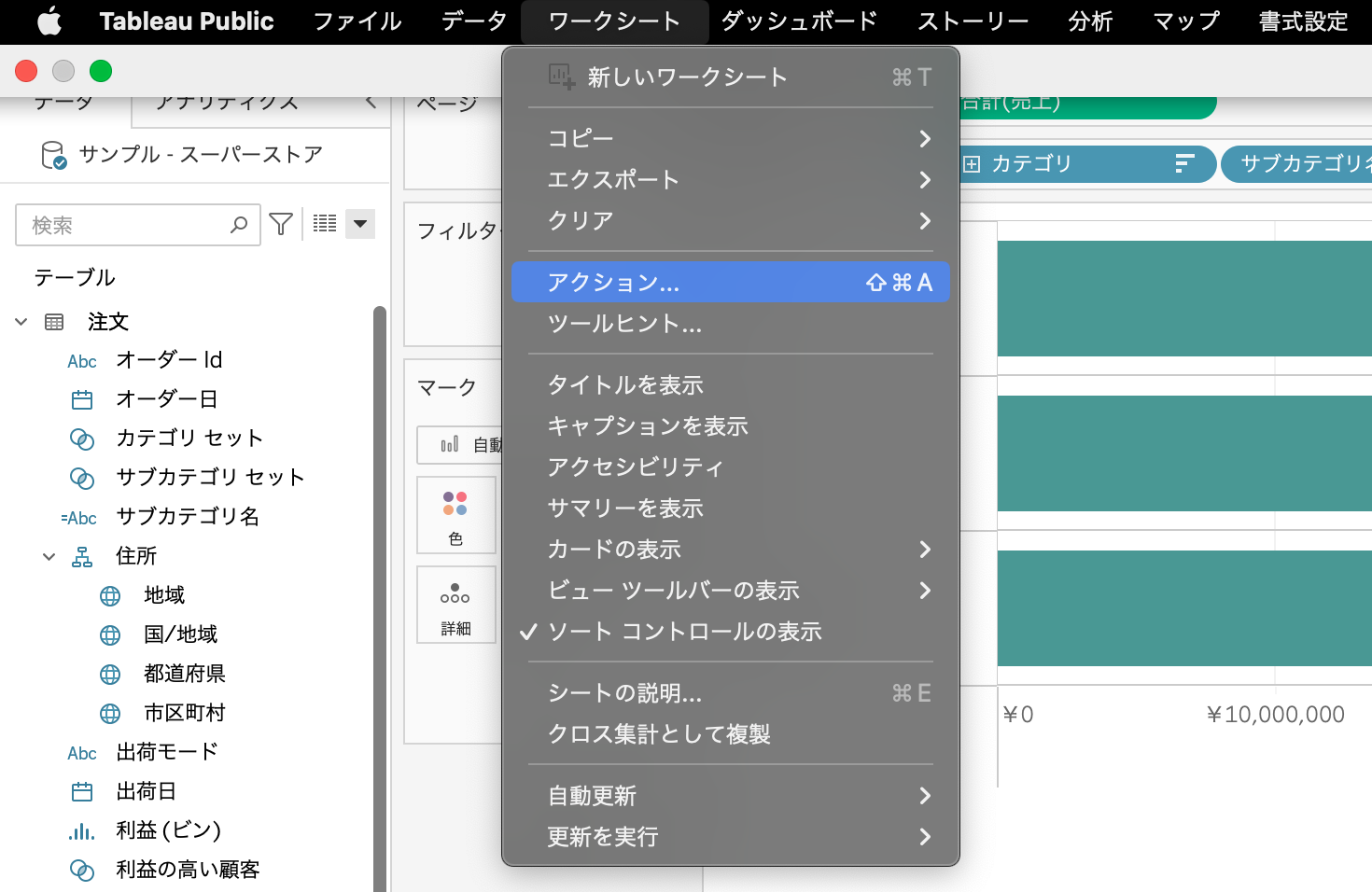Open the 書式設定 menu
This screenshot has height=892, width=1372.
coord(1303,21)
